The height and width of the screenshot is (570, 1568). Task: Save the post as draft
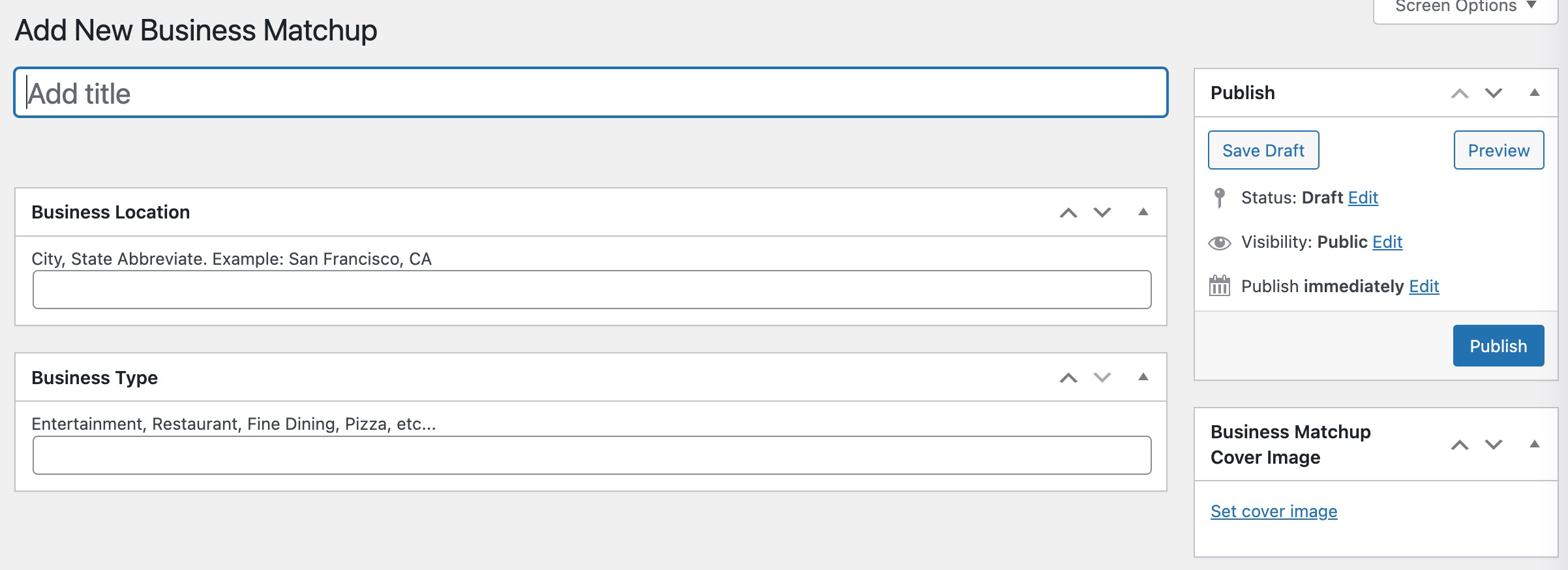coord(1263,150)
